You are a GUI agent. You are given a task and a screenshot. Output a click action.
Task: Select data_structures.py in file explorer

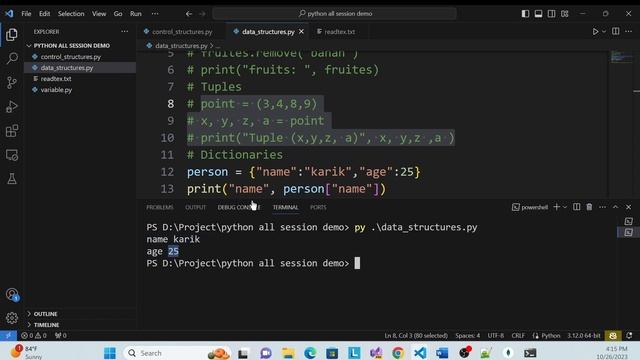[67, 68]
